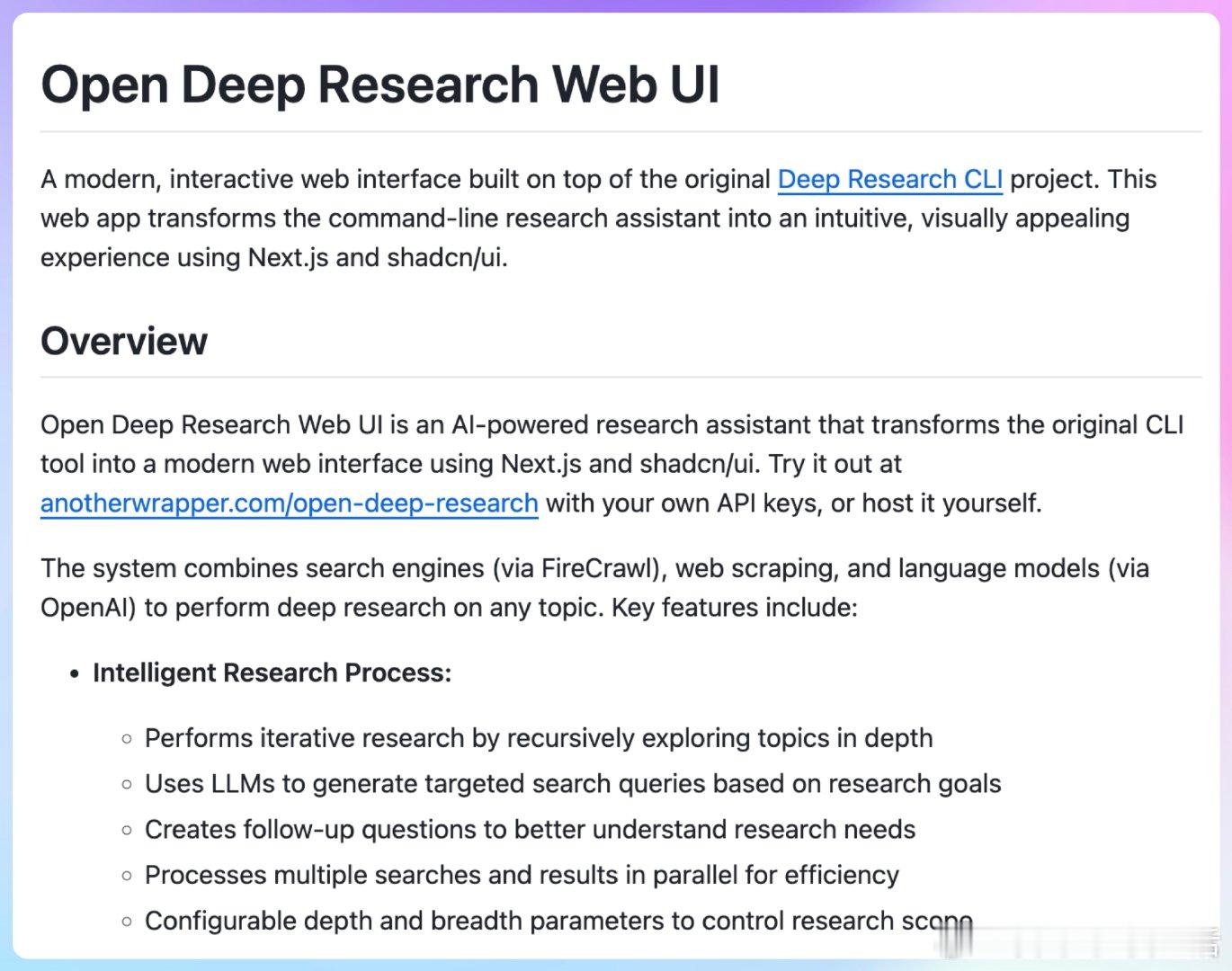1232x971 pixels.
Task: Click the paragraph starting 'The system combines search engines'
Action: coord(594,588)
